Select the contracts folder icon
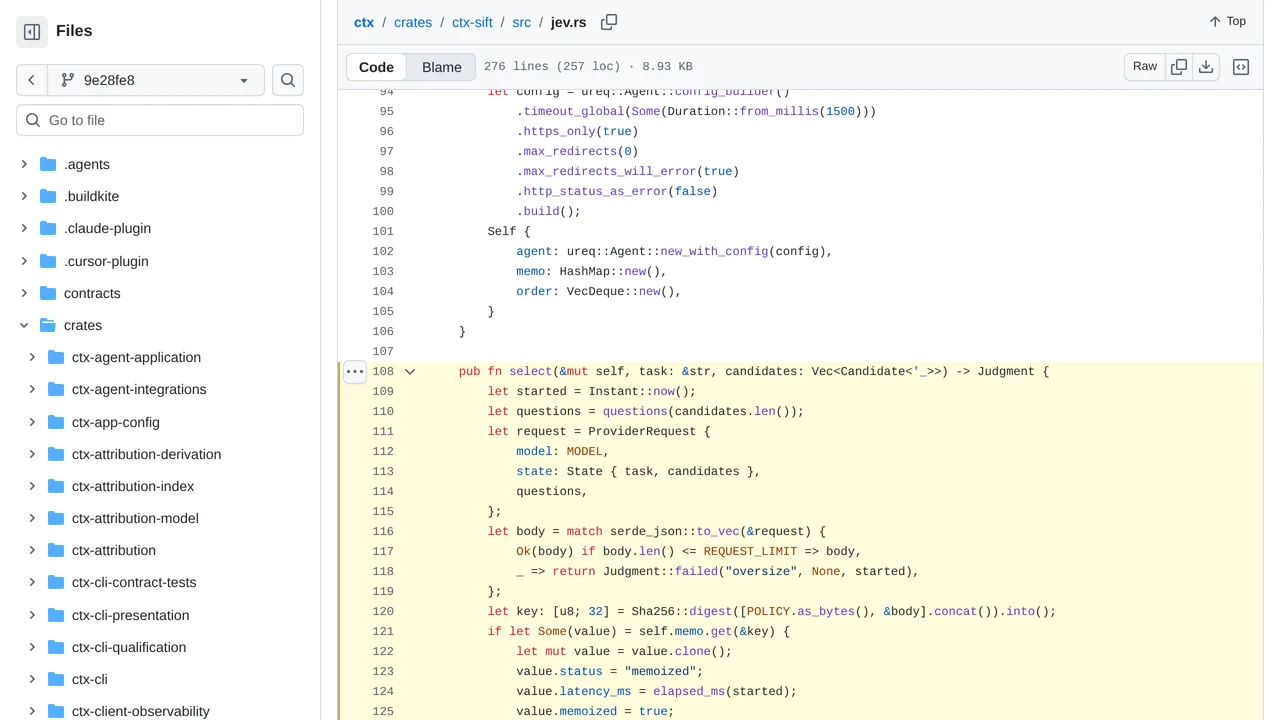Viewport: 1280px width, 720px height. pyautogui.click(x=48, y=293)
